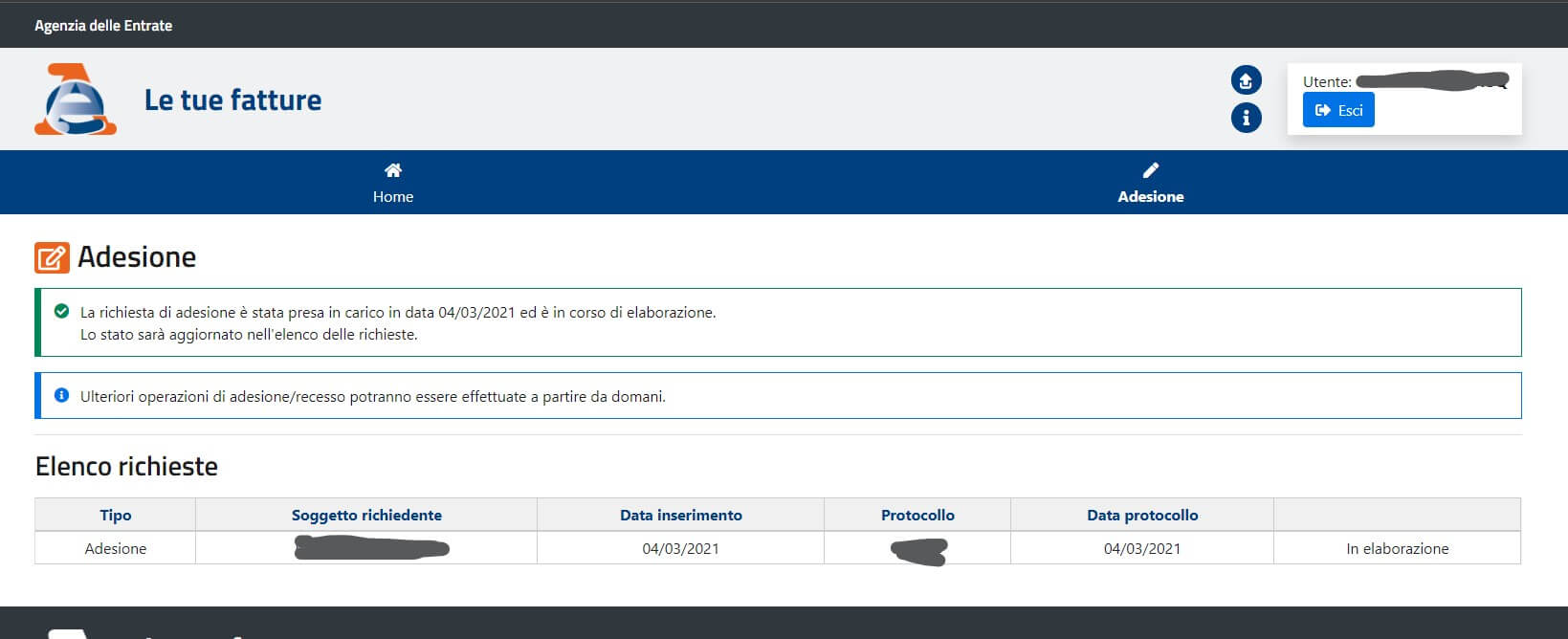Click the Data inserimento column header
1568x639 pixels.
click(680, 515)
